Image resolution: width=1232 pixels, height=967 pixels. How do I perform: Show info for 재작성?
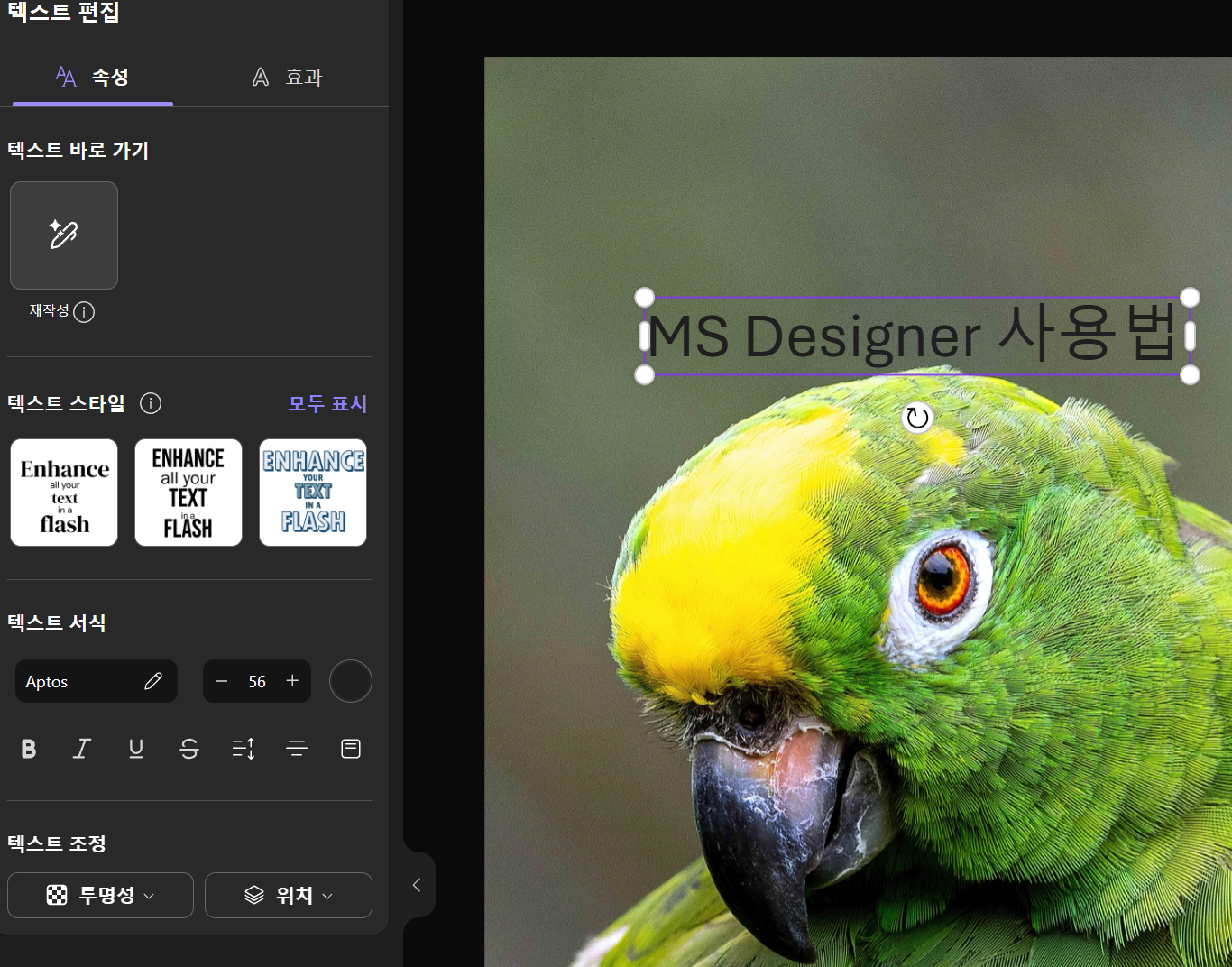[x=84, y=312]
